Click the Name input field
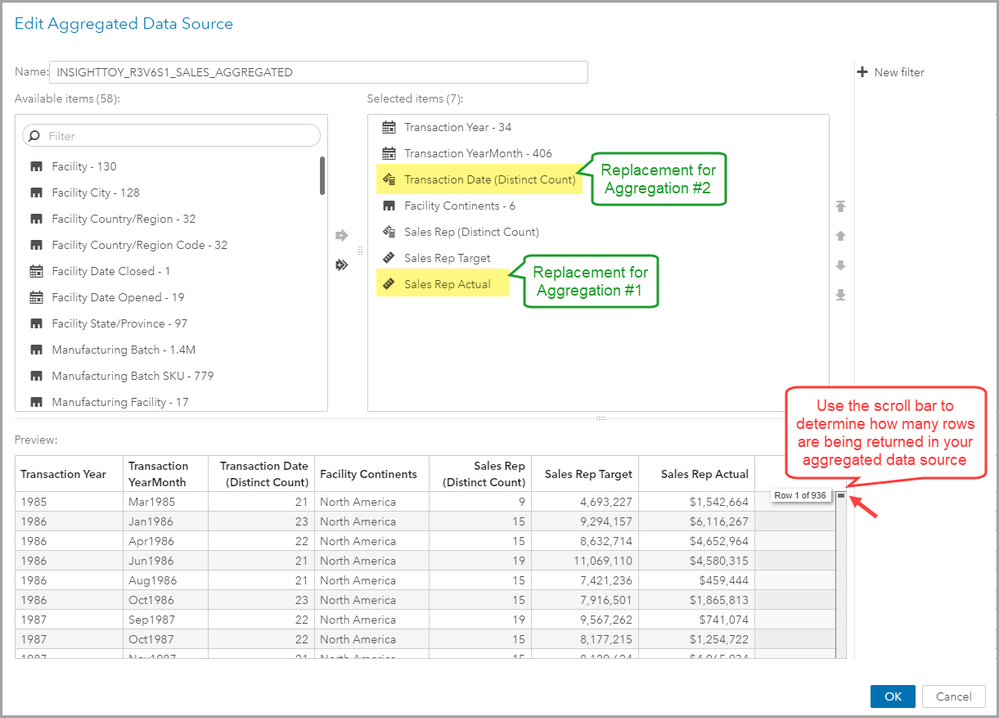The width and height of the screenshot is (999, 718). pos(318,72)
